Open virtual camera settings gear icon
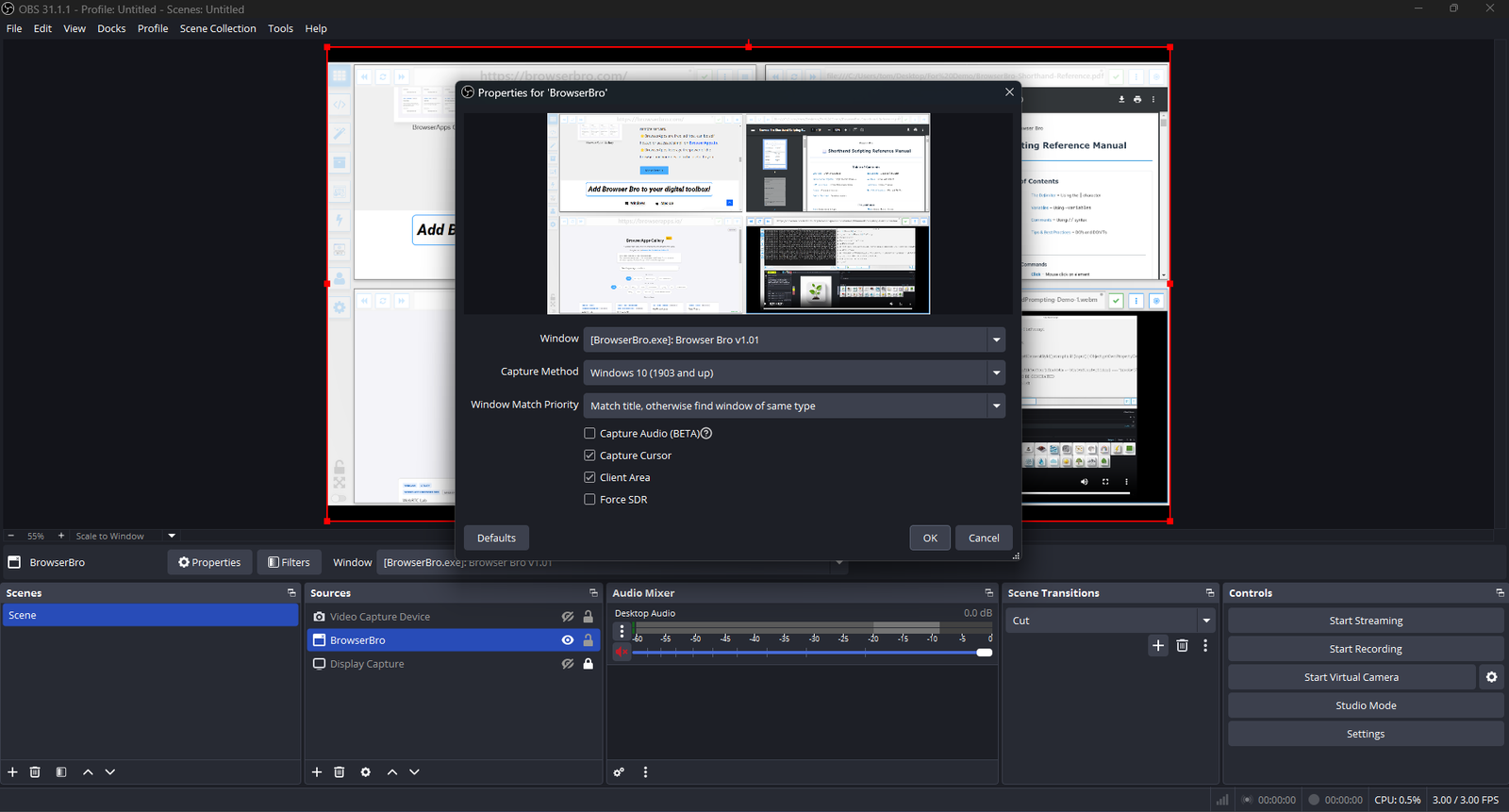 click(x=1491, y=677)
